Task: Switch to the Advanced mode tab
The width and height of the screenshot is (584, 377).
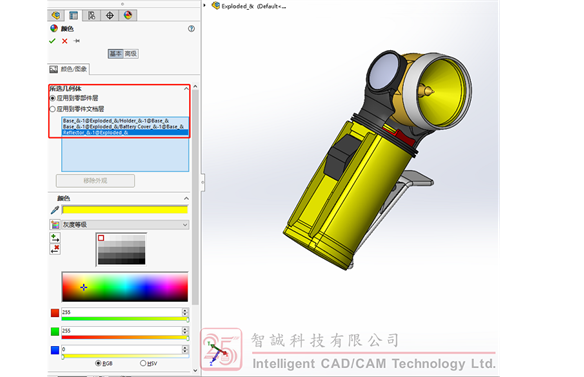Action: (x=131, y=54)
